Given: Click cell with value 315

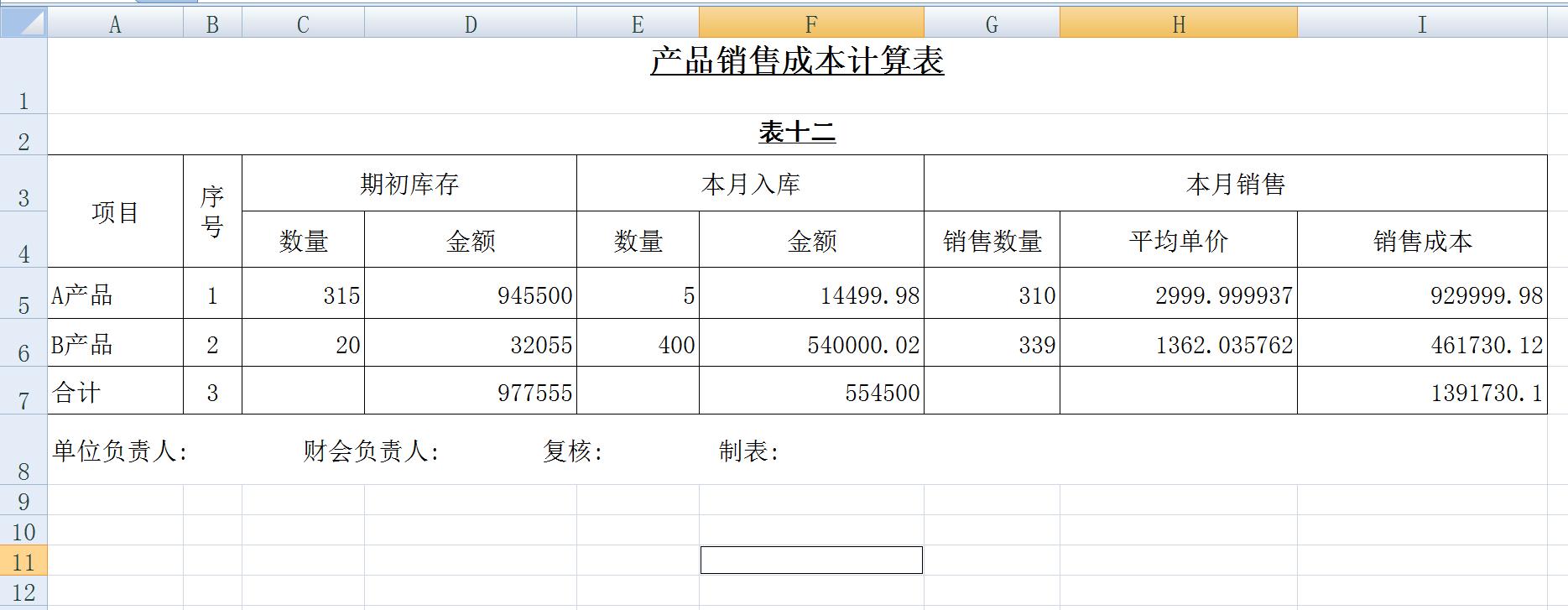Looking at the screenshot, I should (x=303, y=293).
